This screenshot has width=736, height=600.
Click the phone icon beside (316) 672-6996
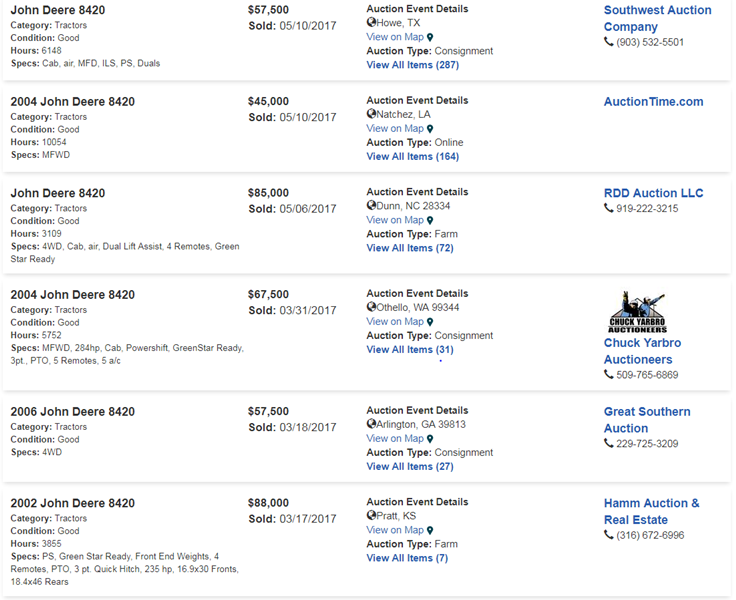[609, 535]
